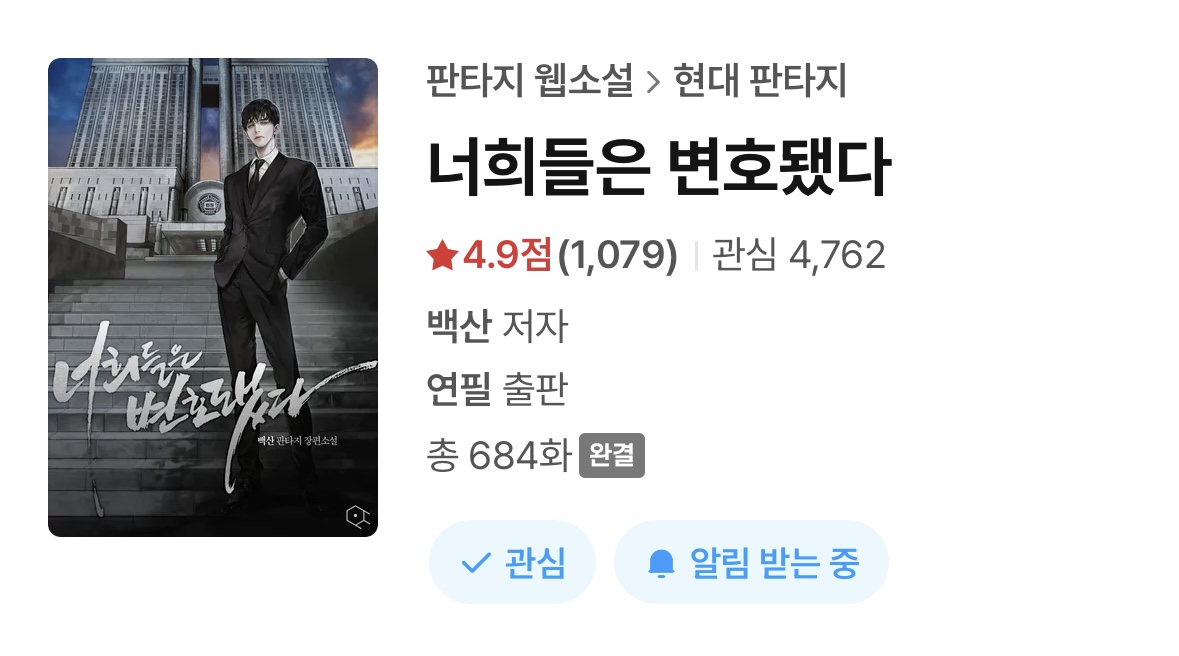Open the 4.9점 rating score

click(508, 255)
